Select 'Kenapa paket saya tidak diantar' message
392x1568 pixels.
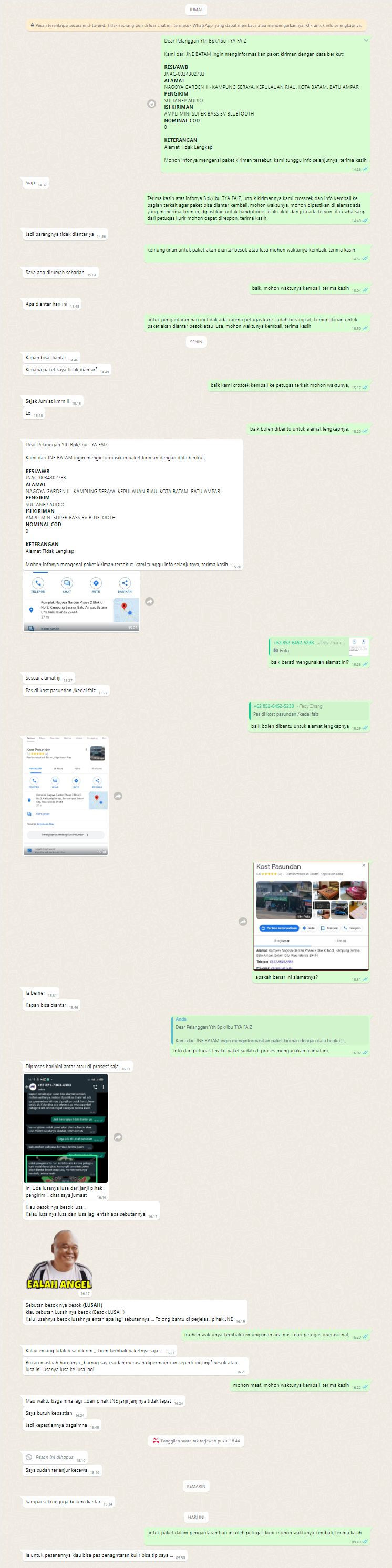(67, 370)
